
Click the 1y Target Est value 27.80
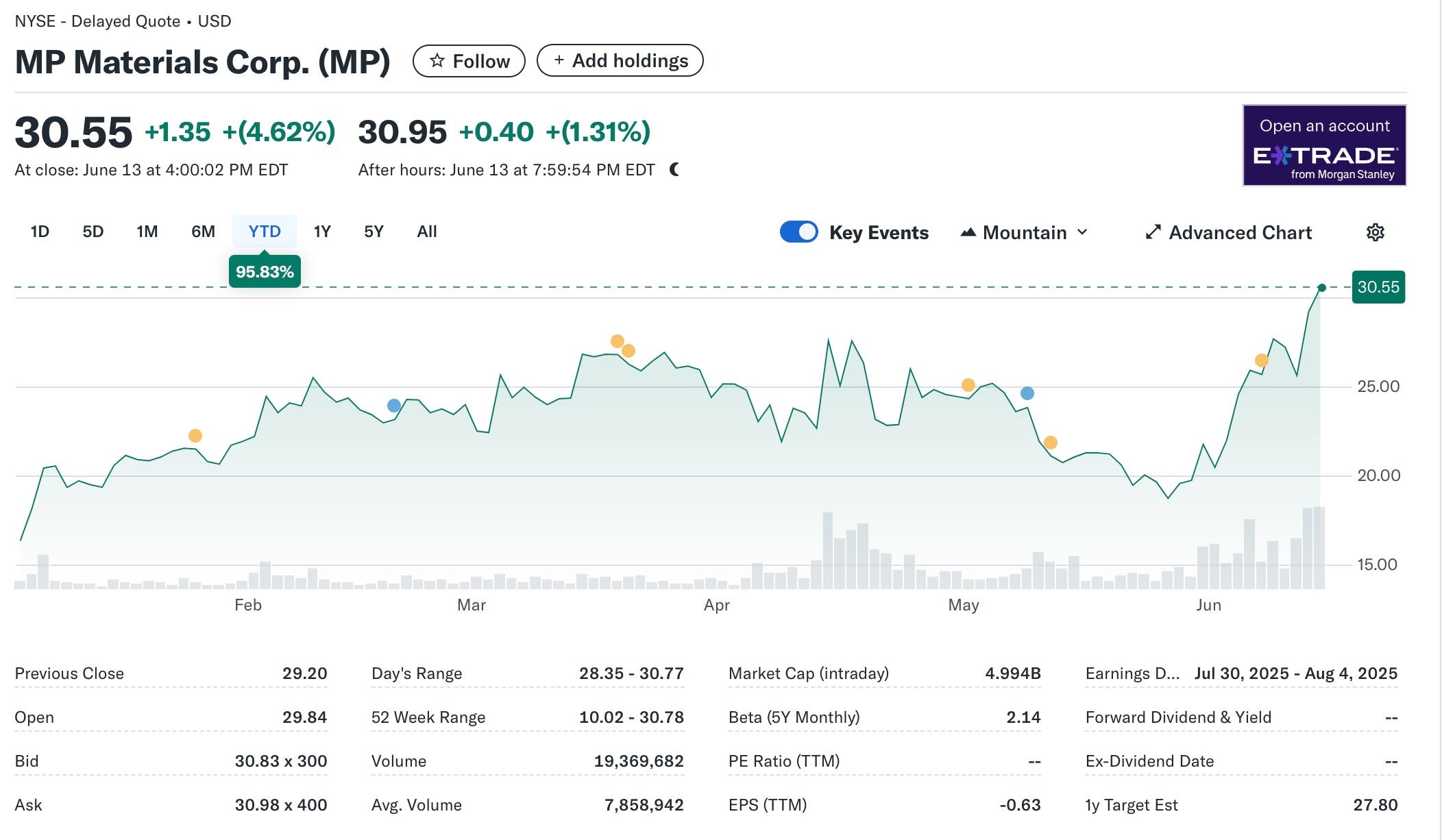click(x=1375, y=805)
